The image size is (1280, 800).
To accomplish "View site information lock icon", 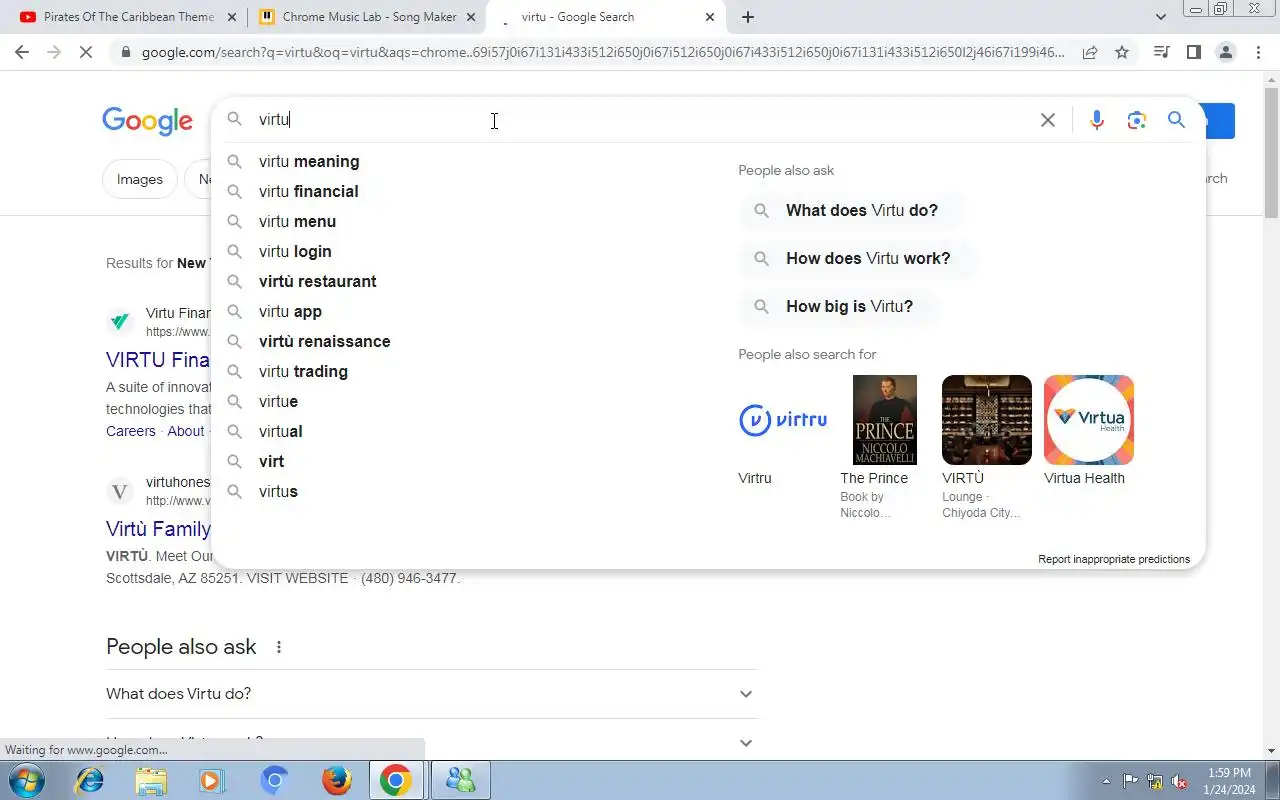I will (124, 52).
